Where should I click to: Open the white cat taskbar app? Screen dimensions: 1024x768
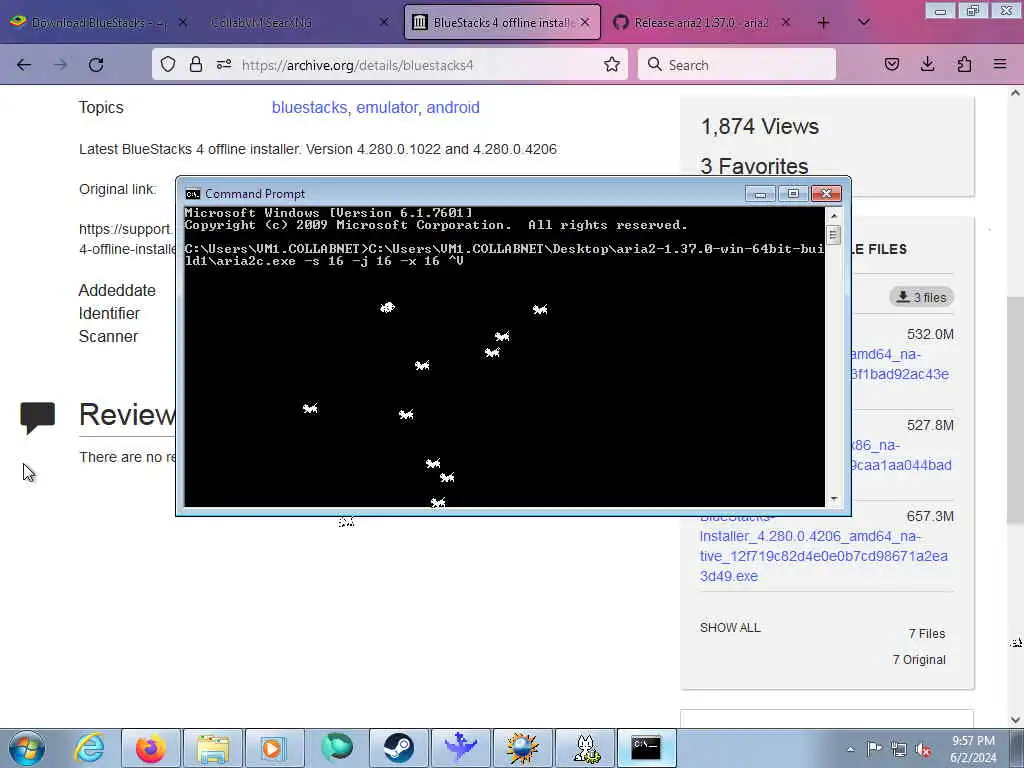pos(585,748)
